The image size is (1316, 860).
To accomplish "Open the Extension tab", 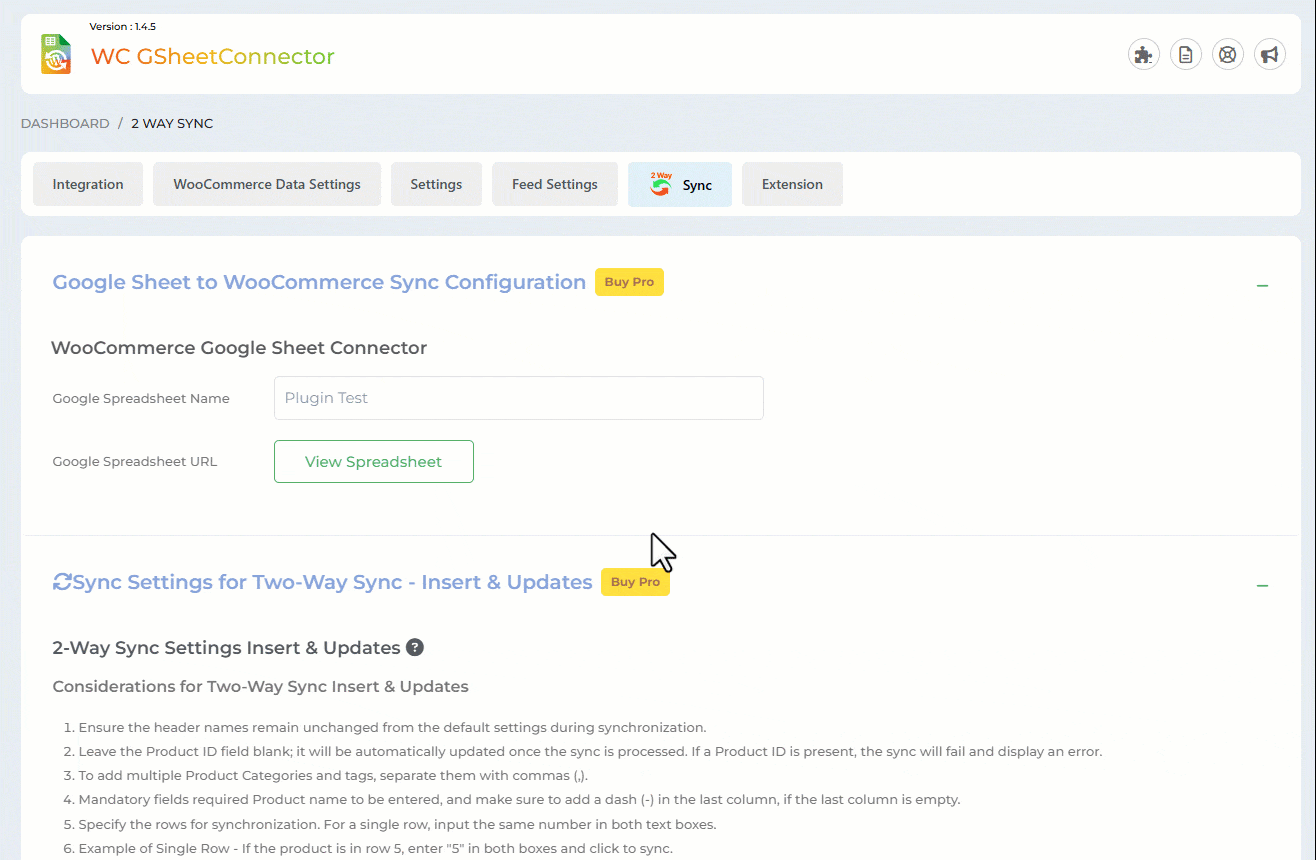I will (792, 184).
